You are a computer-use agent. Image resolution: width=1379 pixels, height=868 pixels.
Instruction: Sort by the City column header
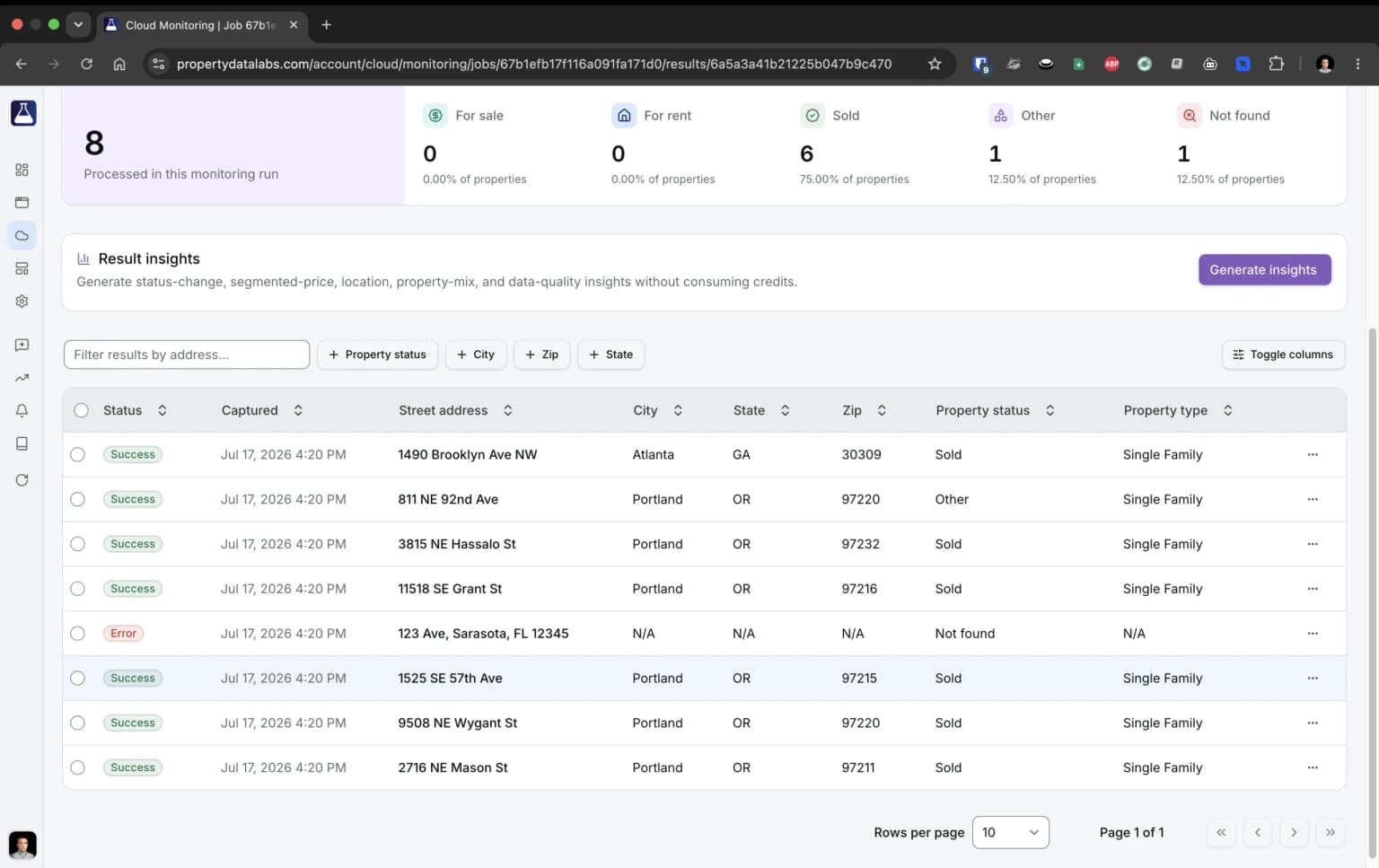pos(657,410)
